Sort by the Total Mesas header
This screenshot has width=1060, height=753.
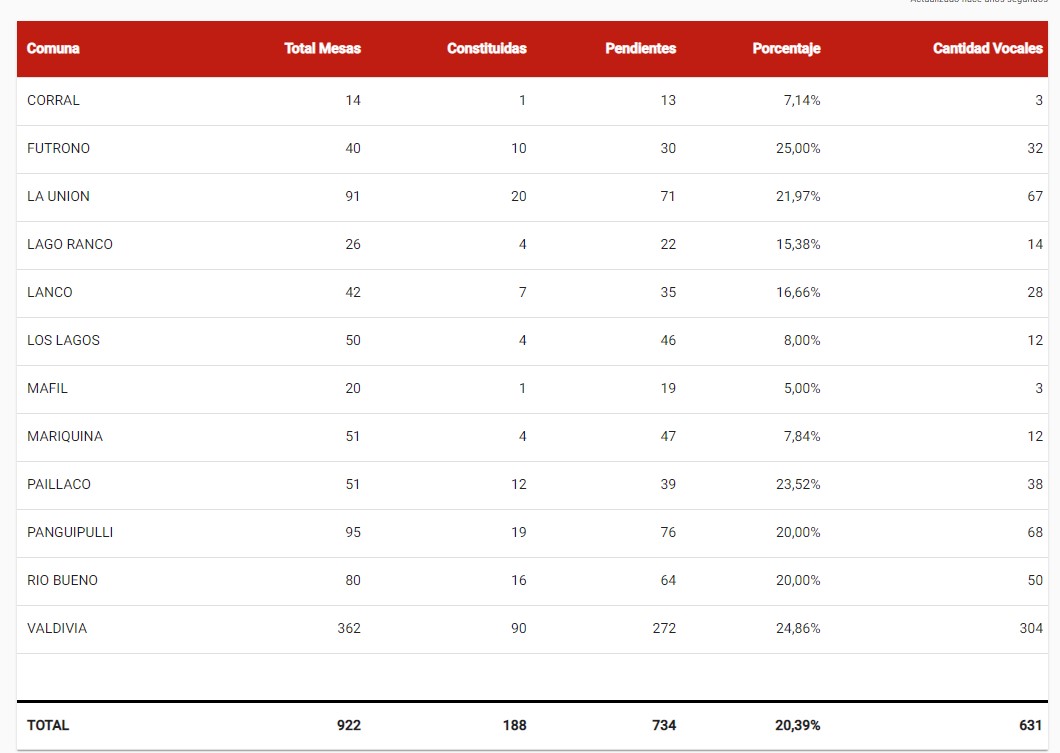[322, 49]
